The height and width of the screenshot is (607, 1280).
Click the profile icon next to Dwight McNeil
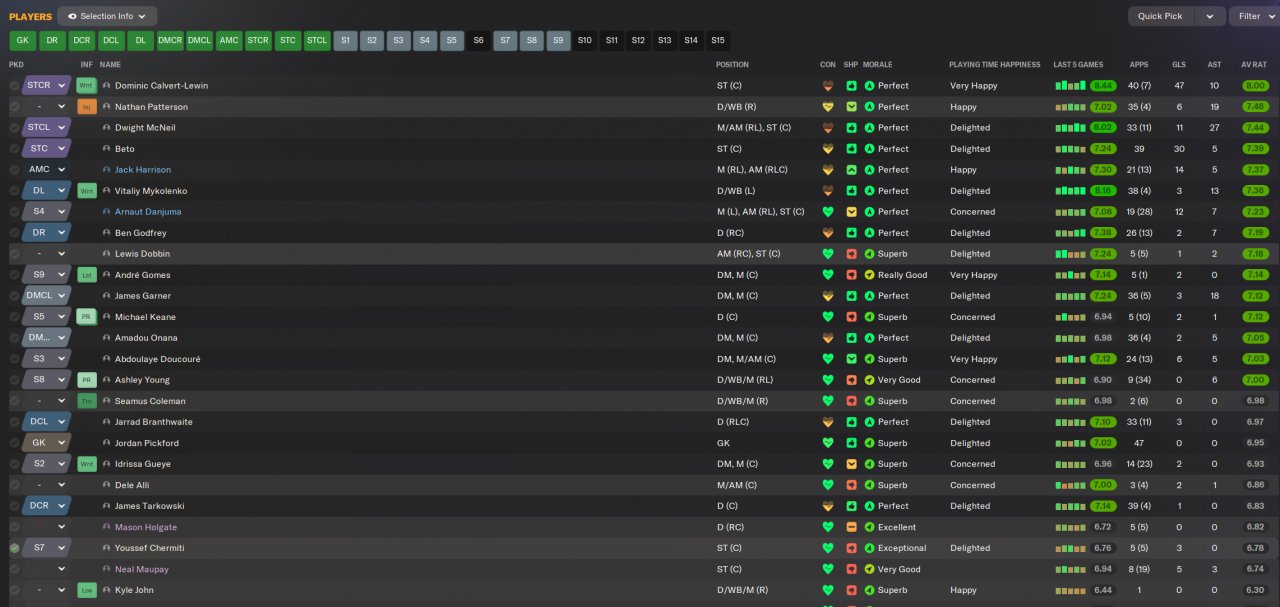[x=107, y=127]
